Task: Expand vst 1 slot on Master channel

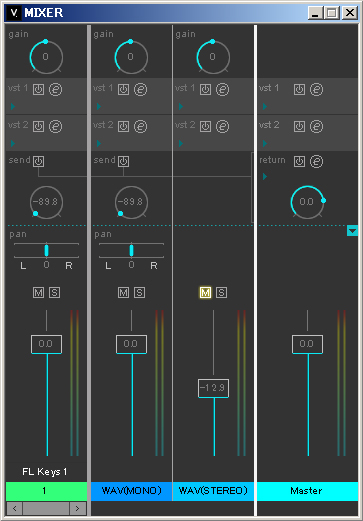Action: (x=265, y=106)
